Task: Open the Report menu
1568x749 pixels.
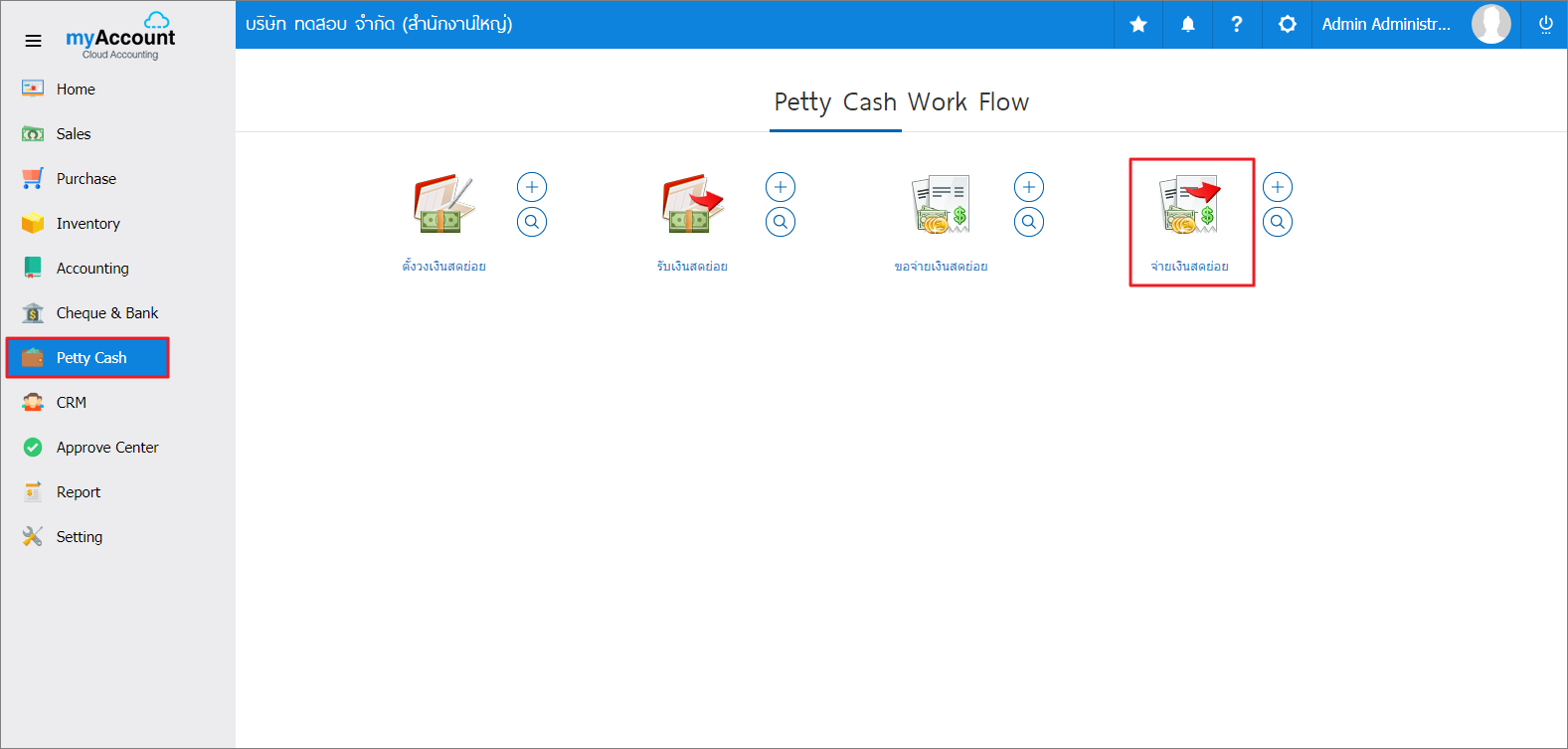Action: click(x=79, y=492)
